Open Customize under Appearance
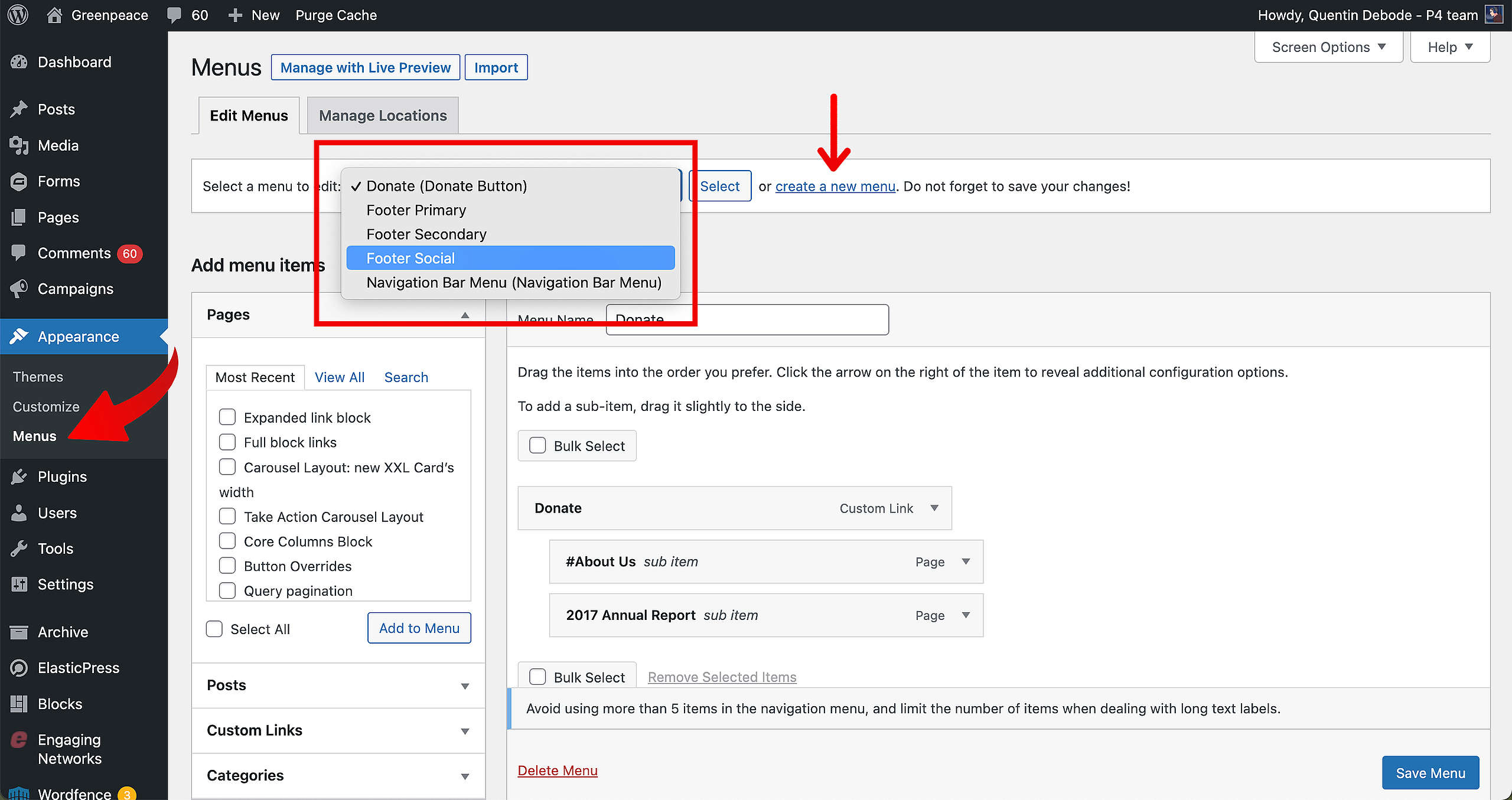Image resolution: width=1512 pixels, height=800 pixels. pos(46,407)
